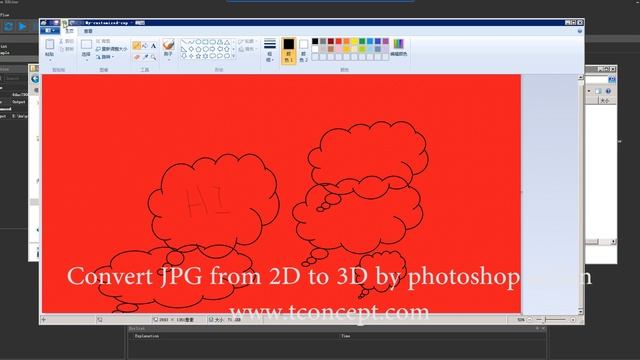Click the Copy icon under Cut
The width and height of the screenshot is (640, 360).
tap(62, 49)
